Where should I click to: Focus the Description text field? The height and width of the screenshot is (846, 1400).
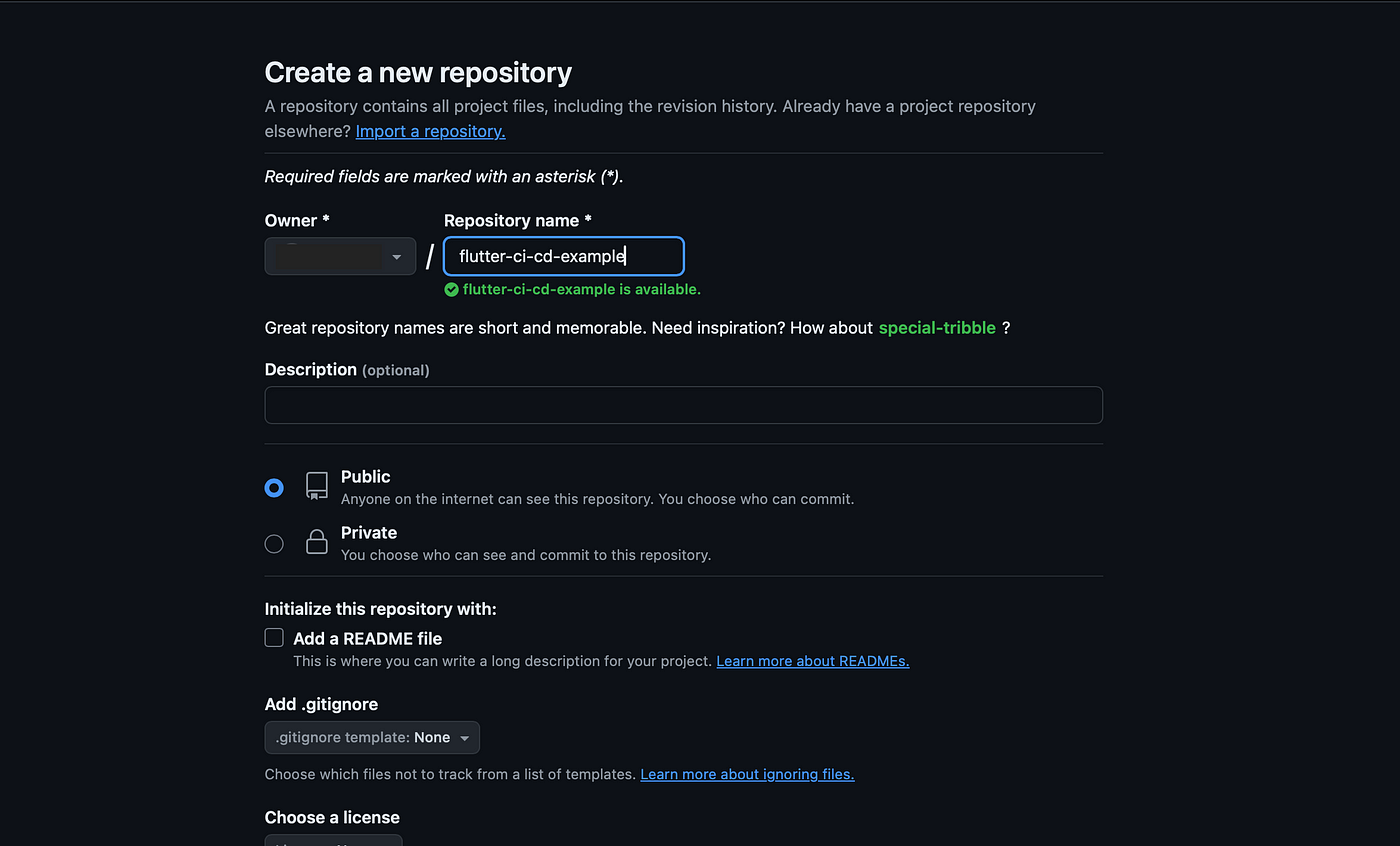tap(683, 405)
